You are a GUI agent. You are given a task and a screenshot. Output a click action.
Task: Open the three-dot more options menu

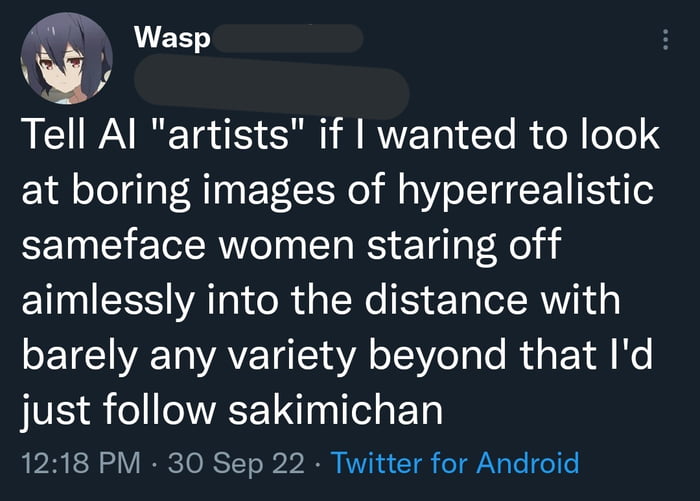(662, 40)
